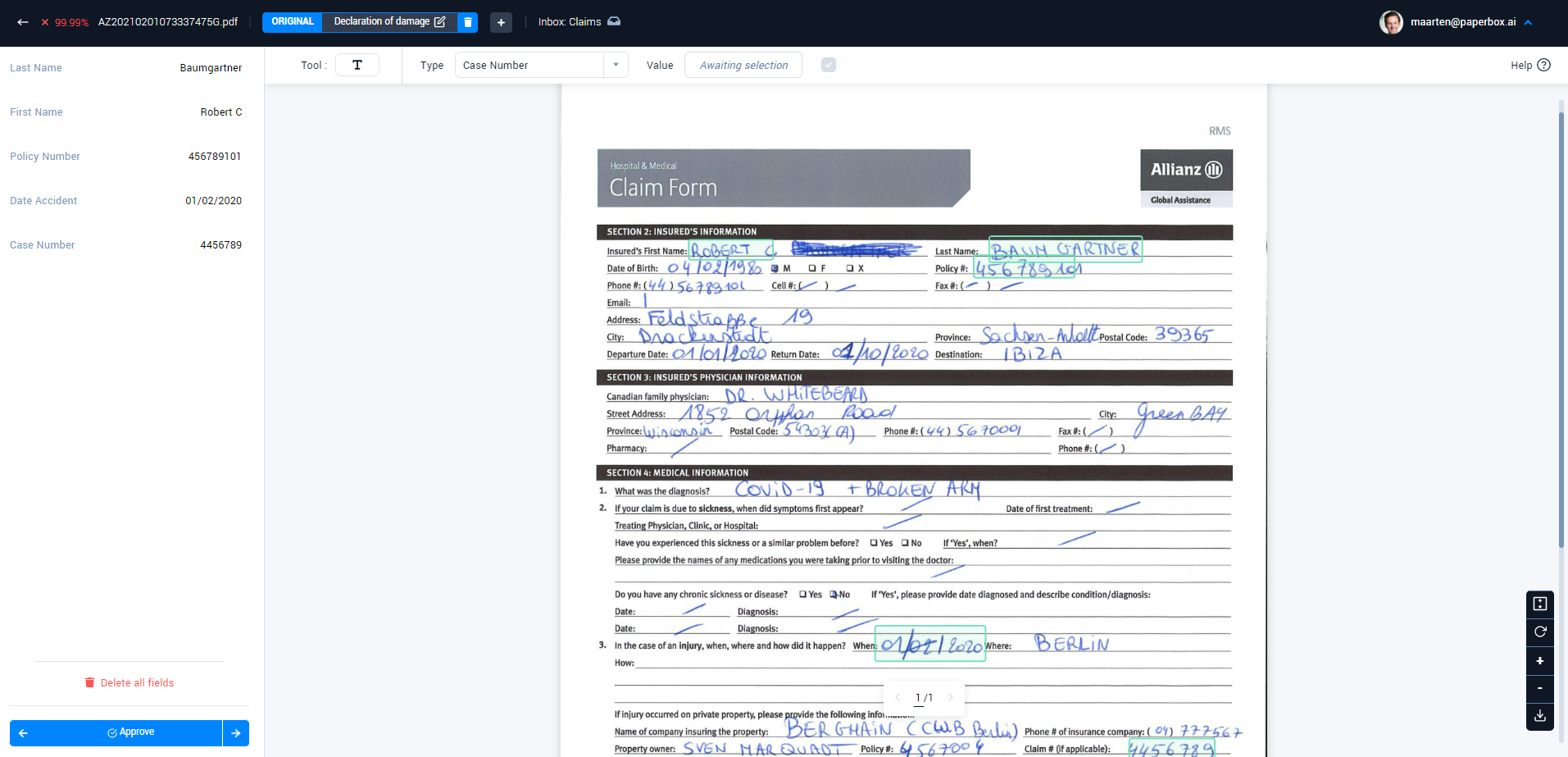Delete the Declaration of damage using trash icon
This screenshot has width=1568, height=757.
[x=467, y=22]
